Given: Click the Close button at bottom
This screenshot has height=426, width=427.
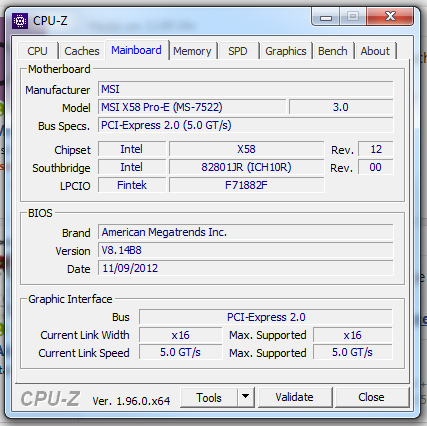Looking at the screenshot, I should pos(371,397).
